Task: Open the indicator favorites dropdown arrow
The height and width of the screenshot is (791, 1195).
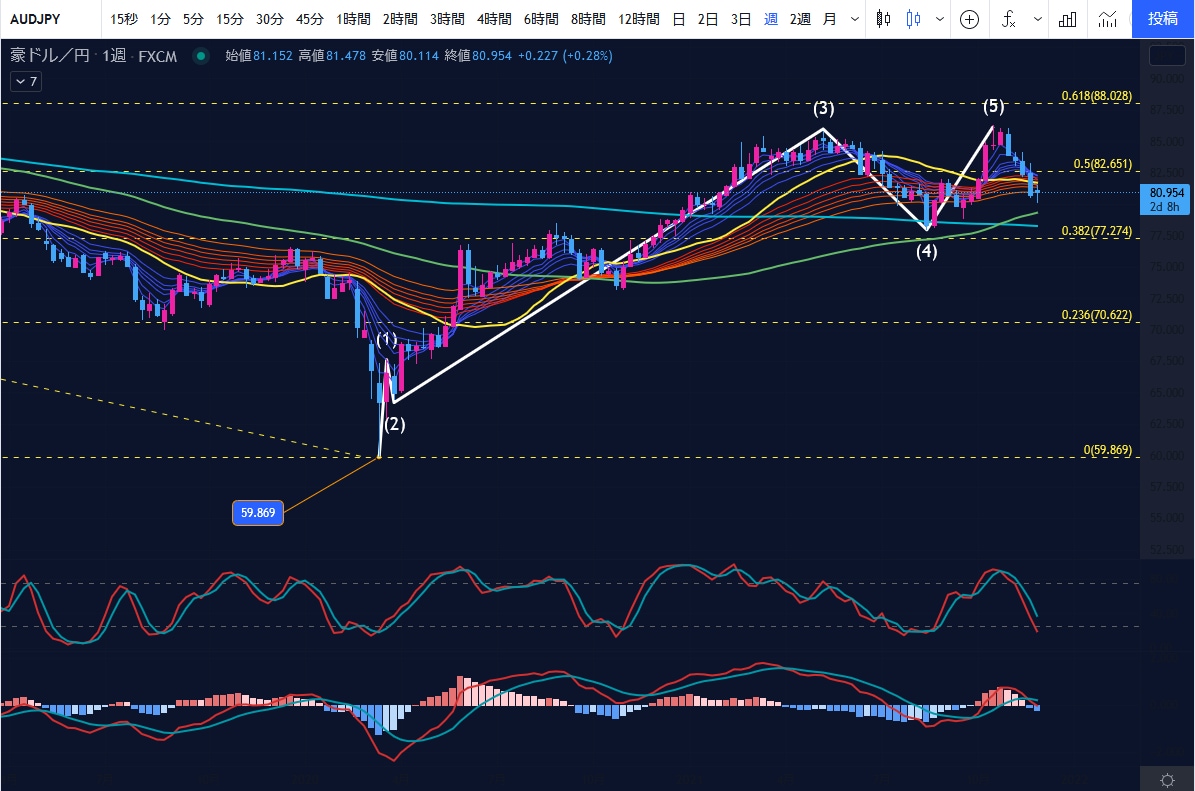Action: (1037, 19)
